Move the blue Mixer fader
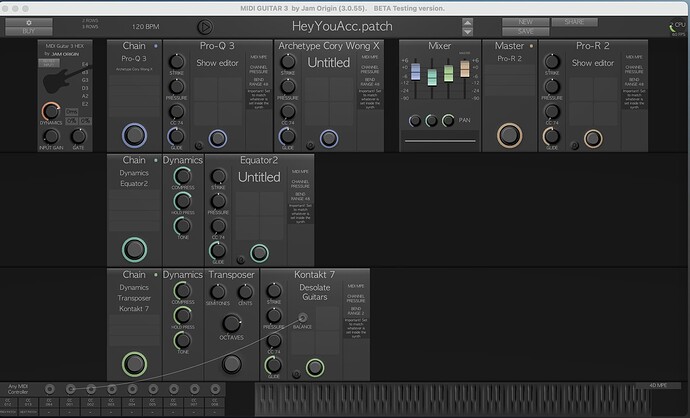This screenshot has width=690, height=418. pos(415,72)
